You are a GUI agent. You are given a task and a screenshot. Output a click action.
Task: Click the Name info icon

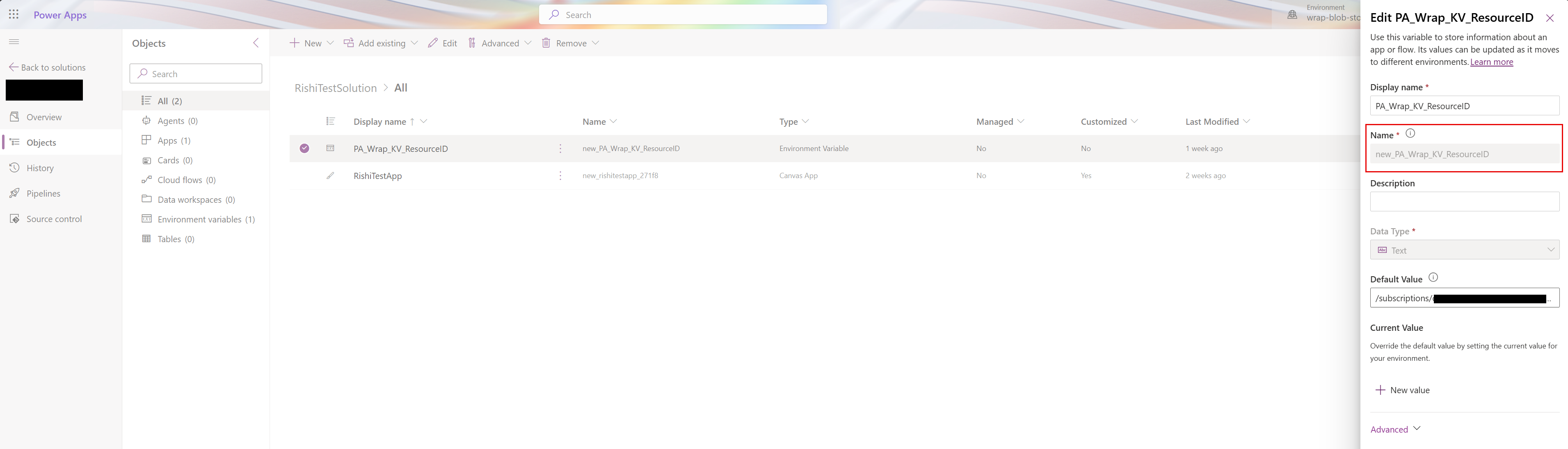[1410, 133]
